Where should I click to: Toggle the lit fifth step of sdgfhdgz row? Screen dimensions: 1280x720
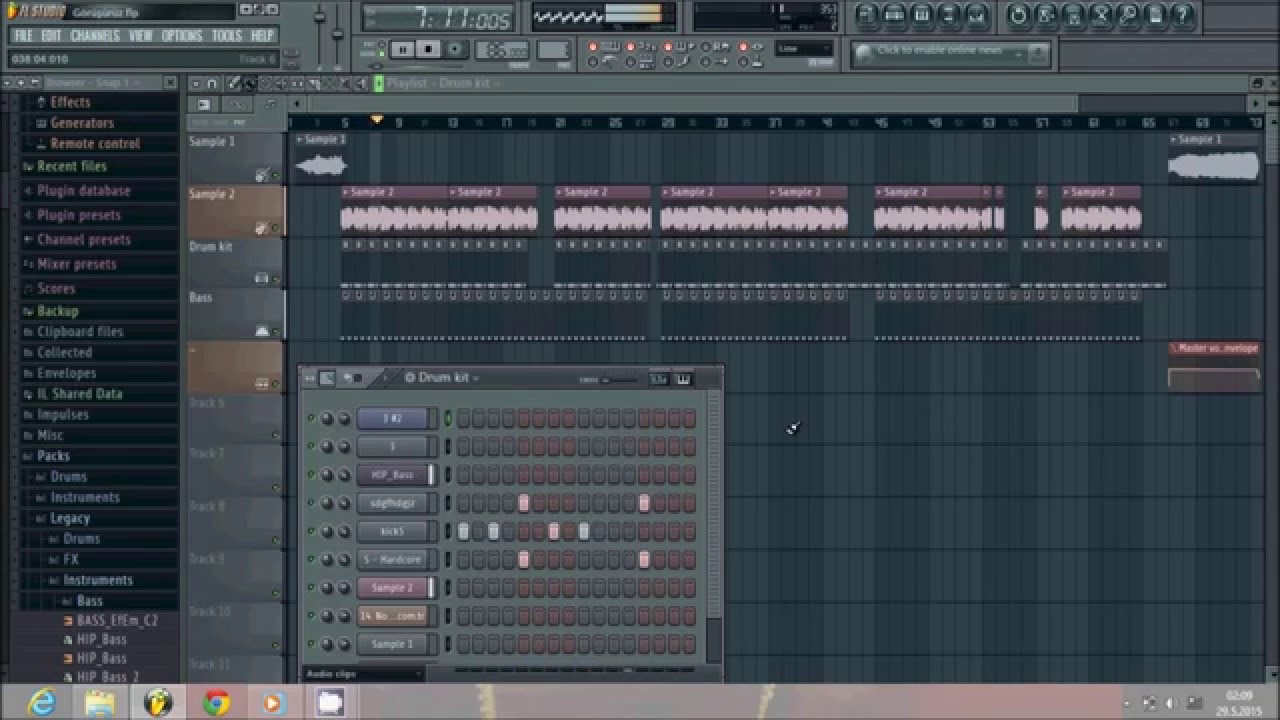[x=523, y=503]
